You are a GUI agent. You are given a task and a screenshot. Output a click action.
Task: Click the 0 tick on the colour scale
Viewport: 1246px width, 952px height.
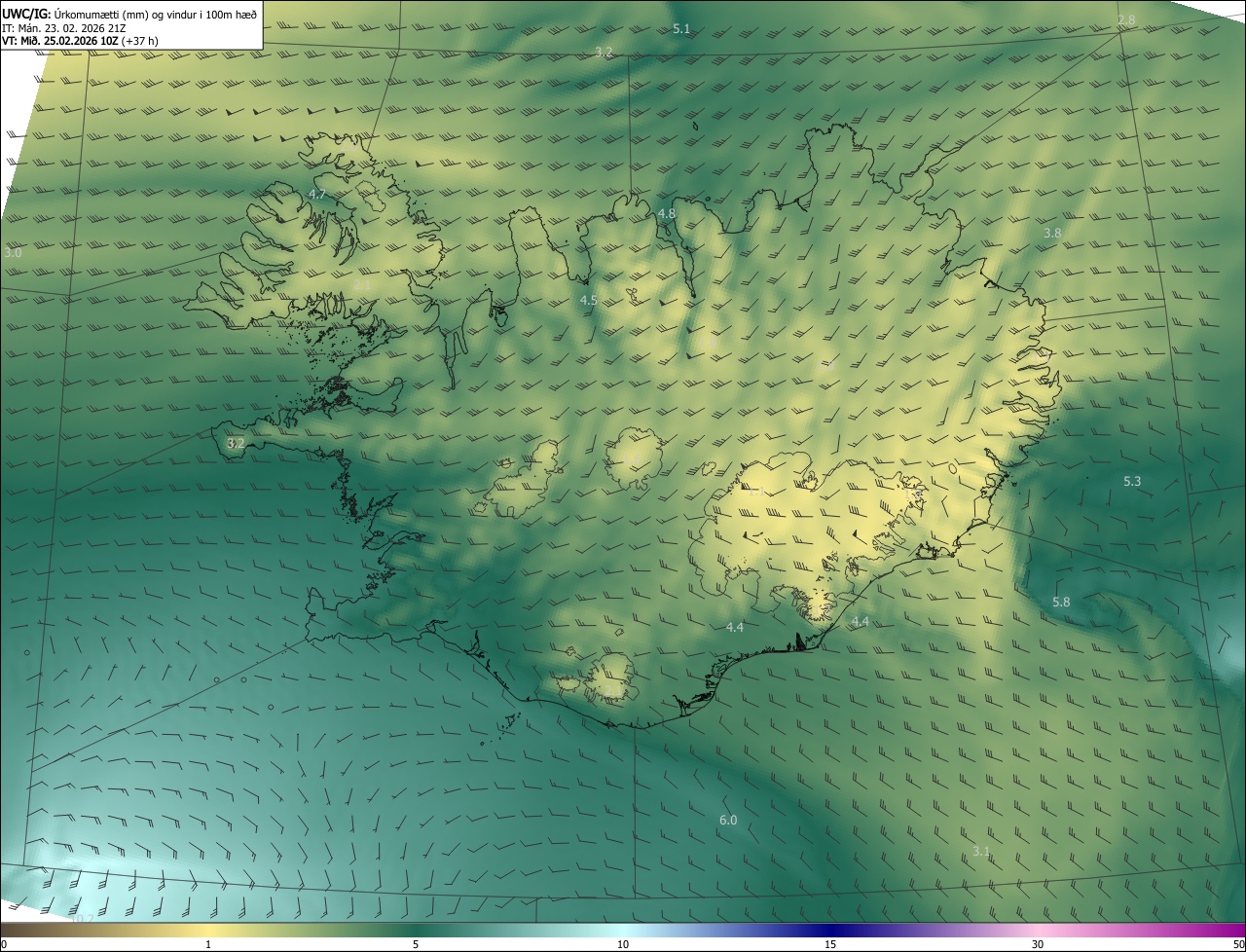point(4,944)
